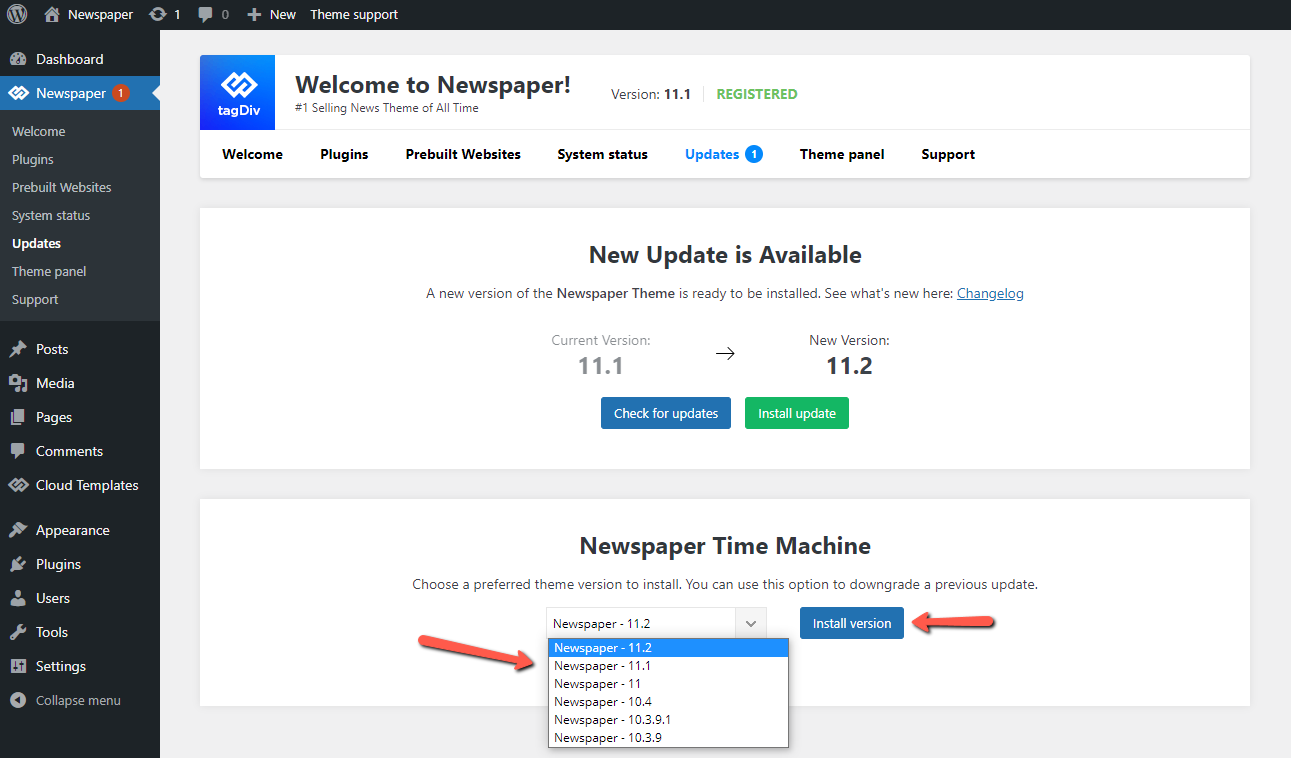This screenshot has width=1291, height=758.
Task: Toggle the version dropdown arrow
Action: click(750, 623)
